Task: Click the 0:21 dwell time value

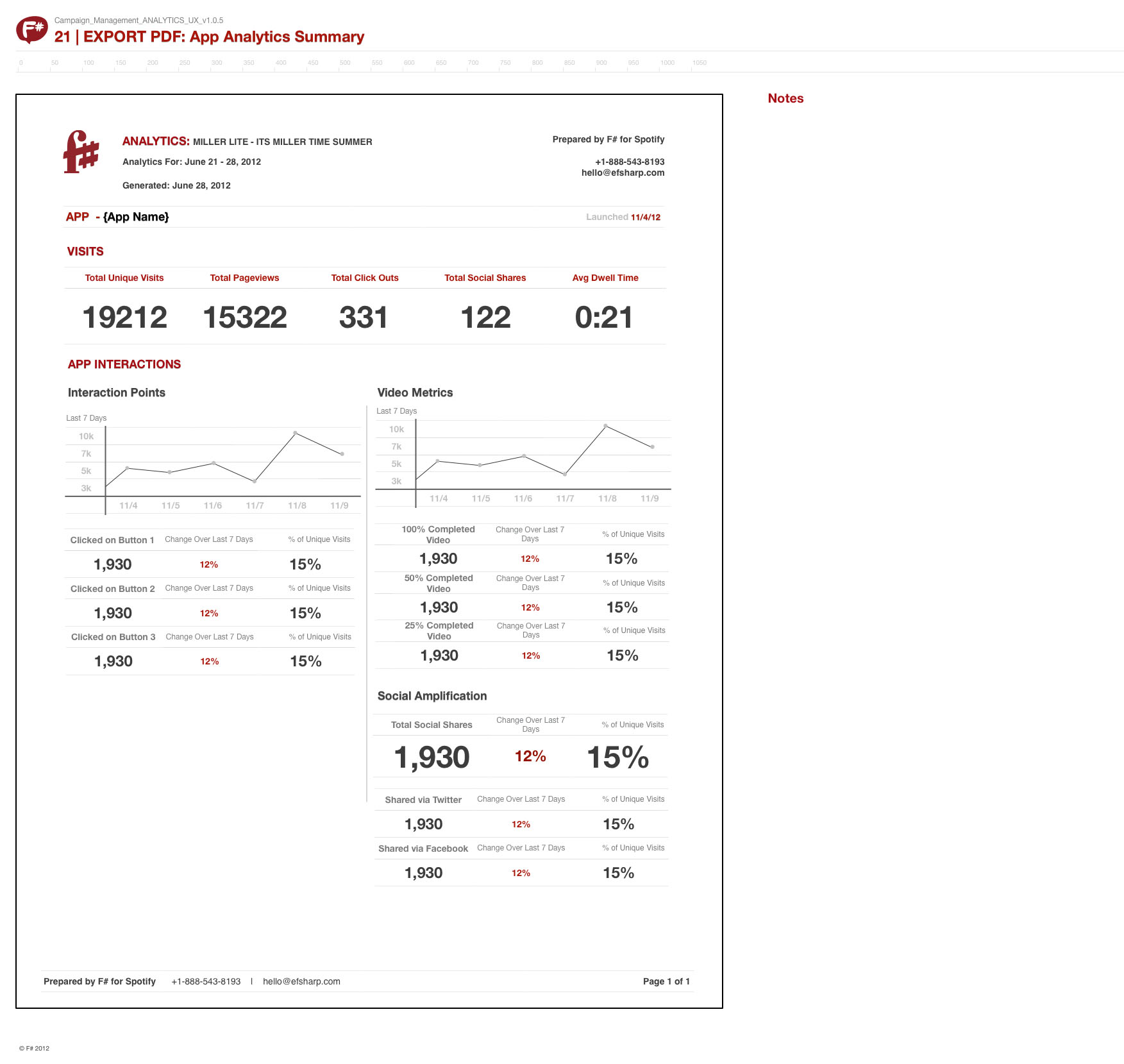Action: pos(604,317)
